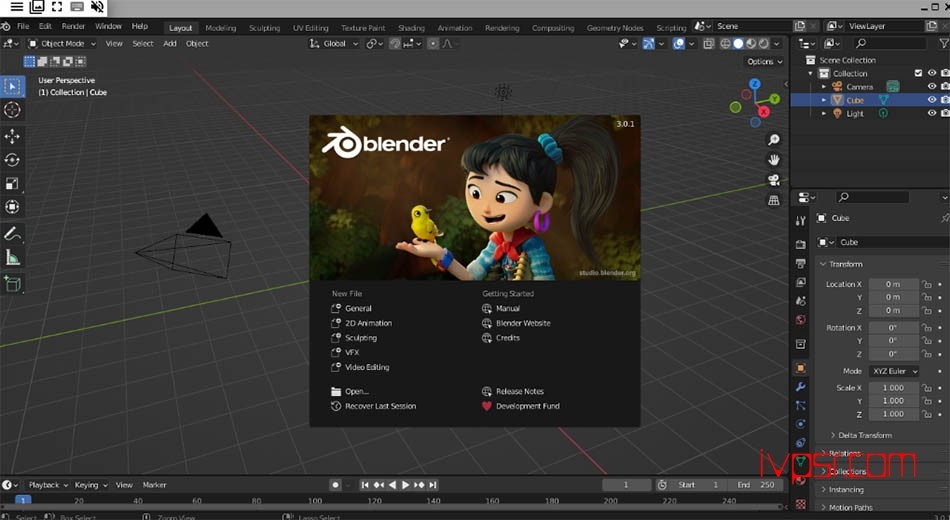This screenshot has width=950, height=520.
Task: Open the Scene properties tab
Action: pos(800,301)
